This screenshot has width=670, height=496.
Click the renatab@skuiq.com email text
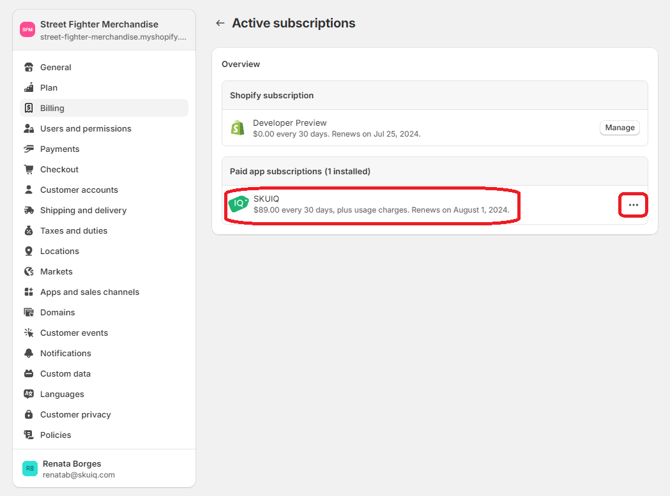[x=79, y=475]
